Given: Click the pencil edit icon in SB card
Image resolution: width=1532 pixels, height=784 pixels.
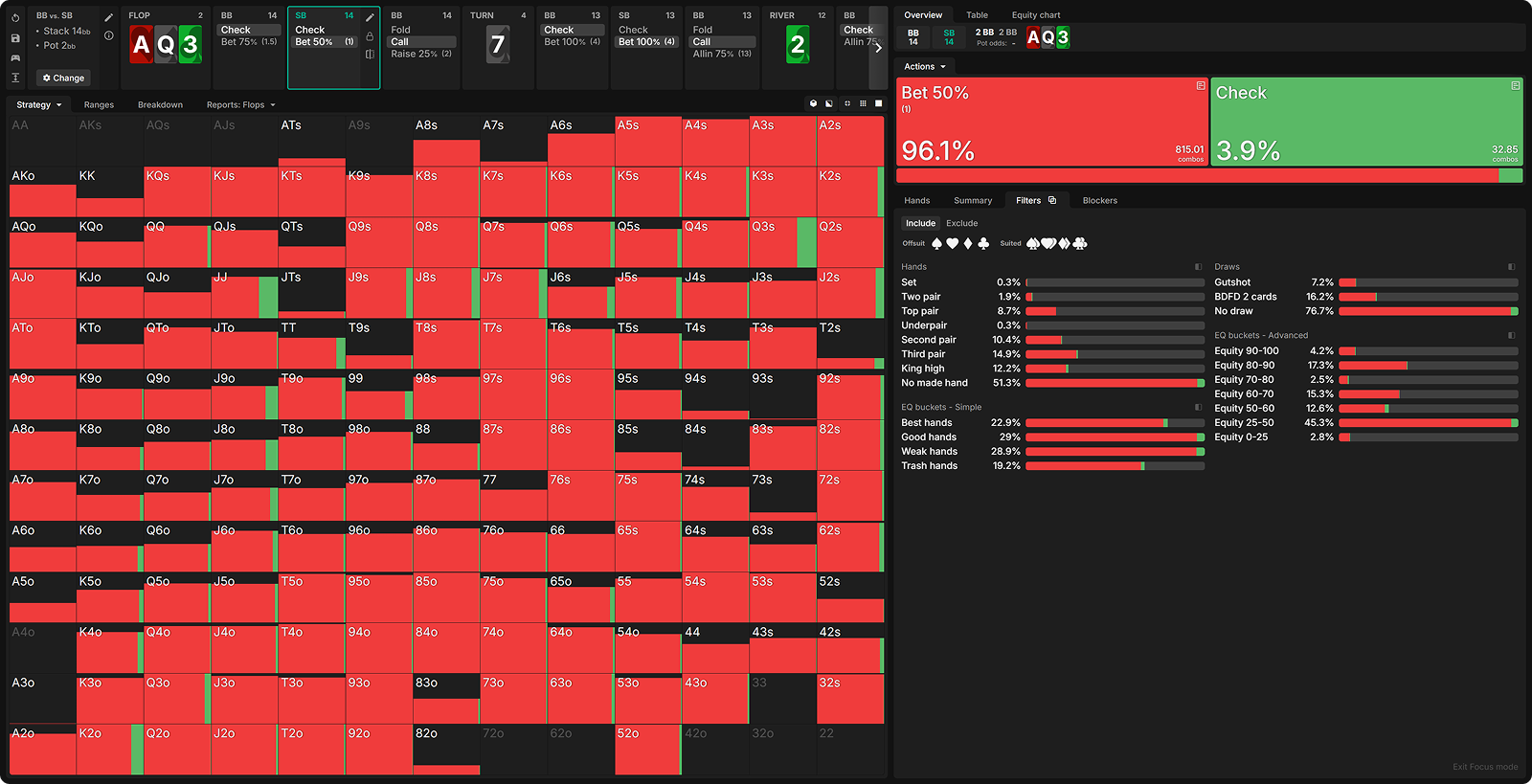Looking at the screenshot, I should click(x=370, y=17).
